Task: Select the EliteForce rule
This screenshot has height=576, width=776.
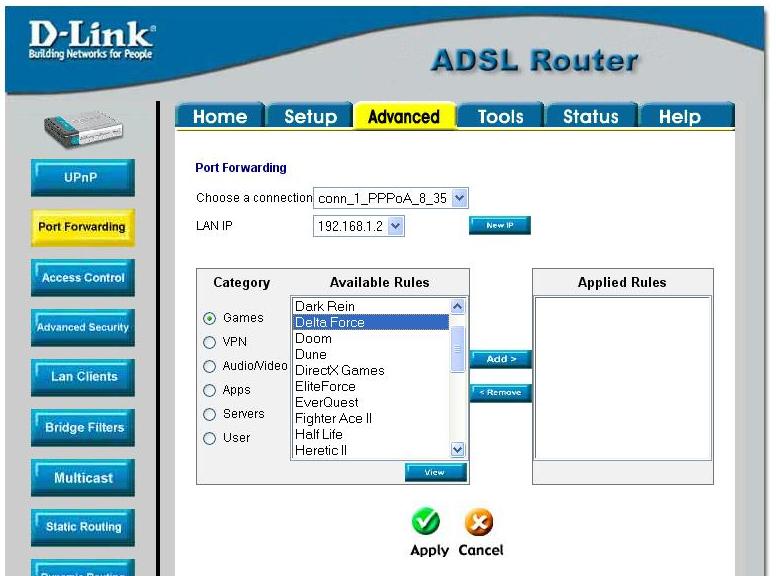Action: point(371,386)
